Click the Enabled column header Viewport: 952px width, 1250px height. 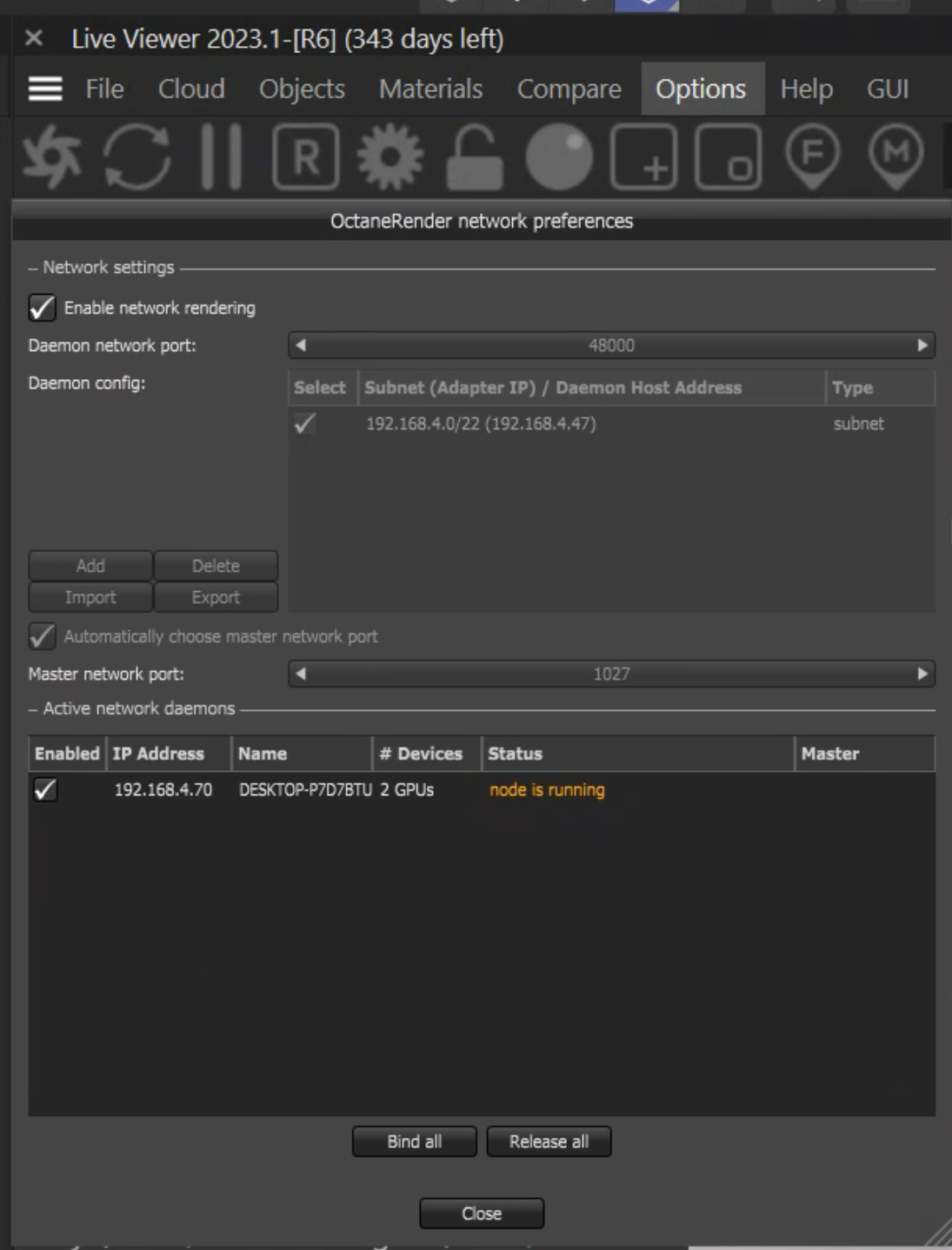pos(67,754)
